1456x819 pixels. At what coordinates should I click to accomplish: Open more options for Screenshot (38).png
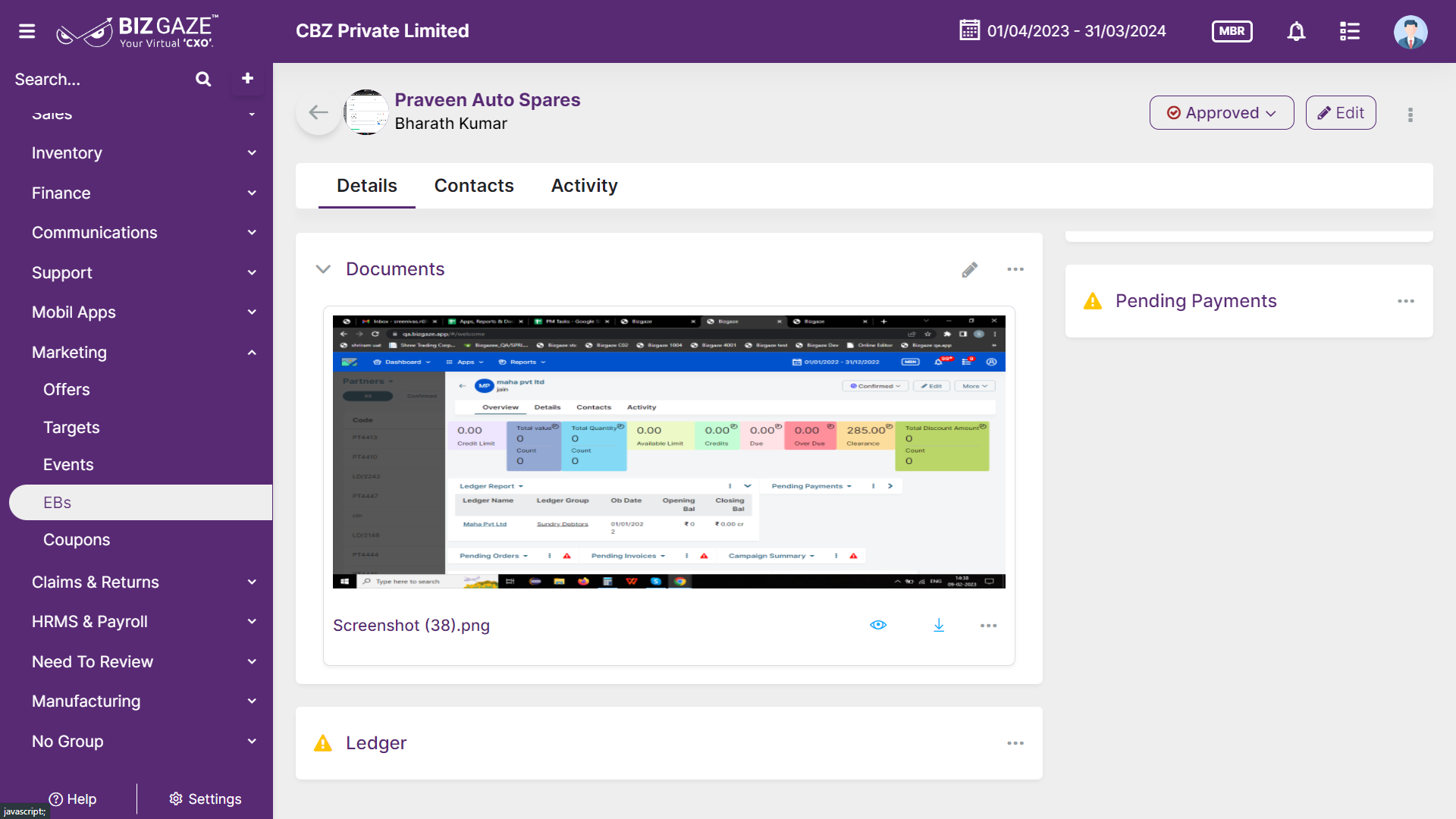(988, 626)
